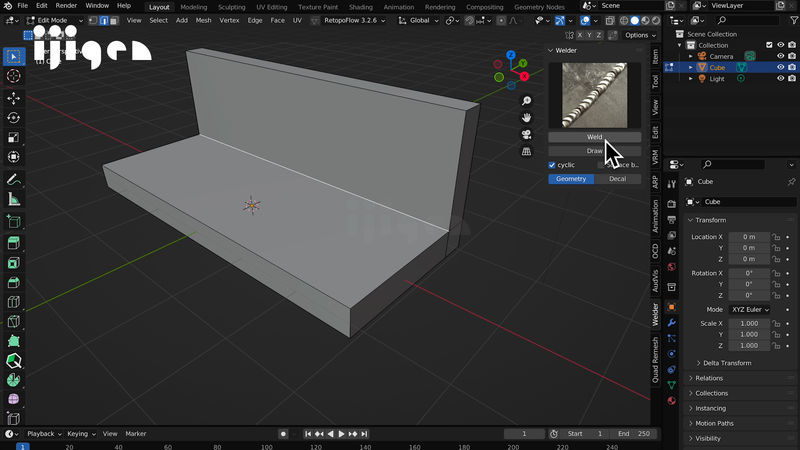Click the Draw button

pos(594,151)
